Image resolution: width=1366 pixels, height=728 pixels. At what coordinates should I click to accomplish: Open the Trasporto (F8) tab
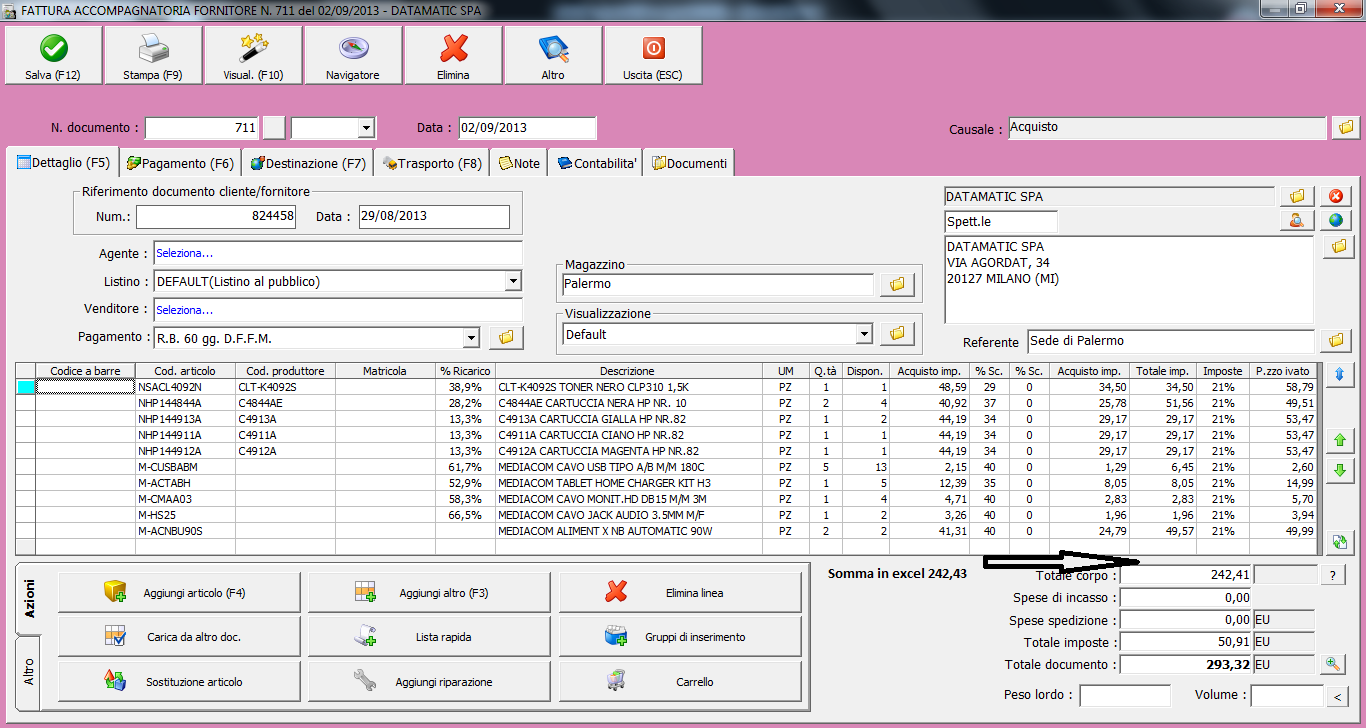pyautogui.click(x=432, y=163)
